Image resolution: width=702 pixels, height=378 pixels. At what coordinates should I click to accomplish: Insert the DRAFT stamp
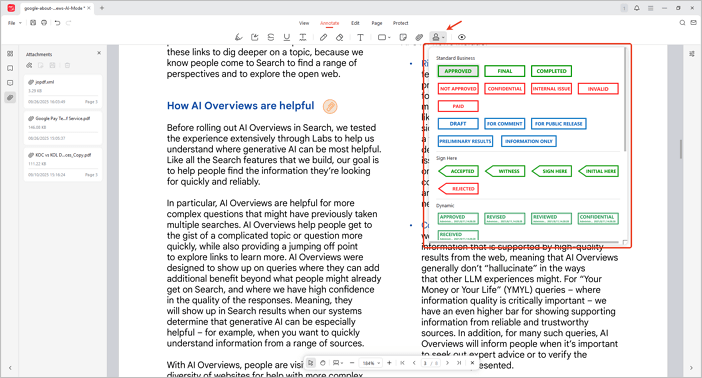point(458,124)
